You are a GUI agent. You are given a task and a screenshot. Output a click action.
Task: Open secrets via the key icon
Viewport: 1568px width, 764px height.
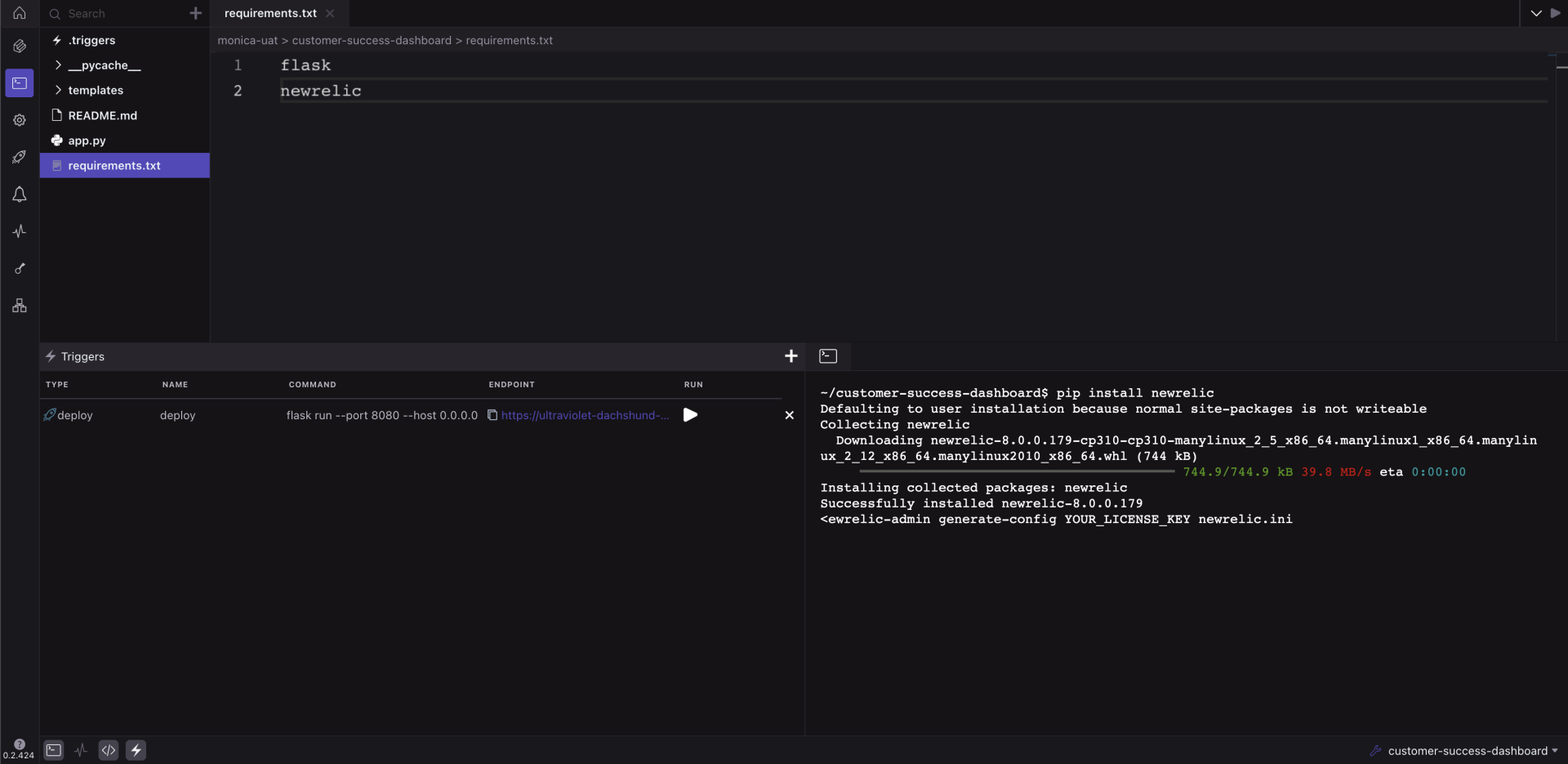click(20, 268)
